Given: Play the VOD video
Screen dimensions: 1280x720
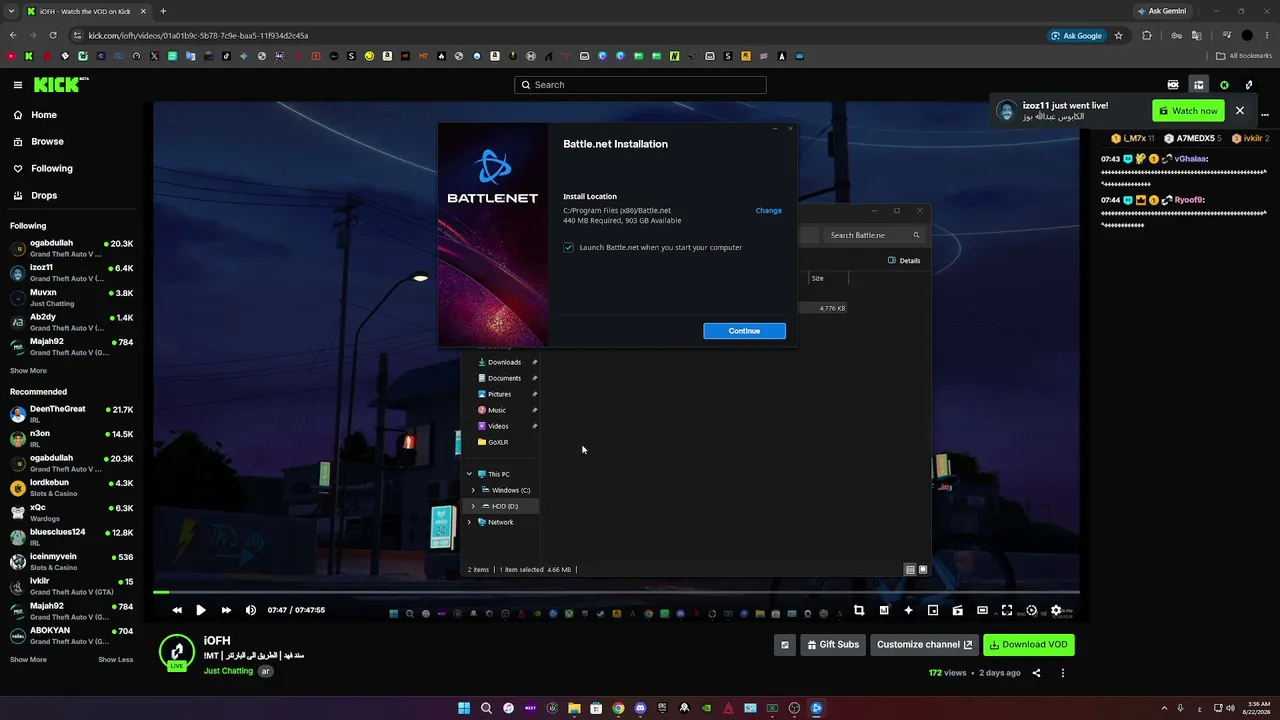Looking at the screenshot, I should (x=201, y=610).
